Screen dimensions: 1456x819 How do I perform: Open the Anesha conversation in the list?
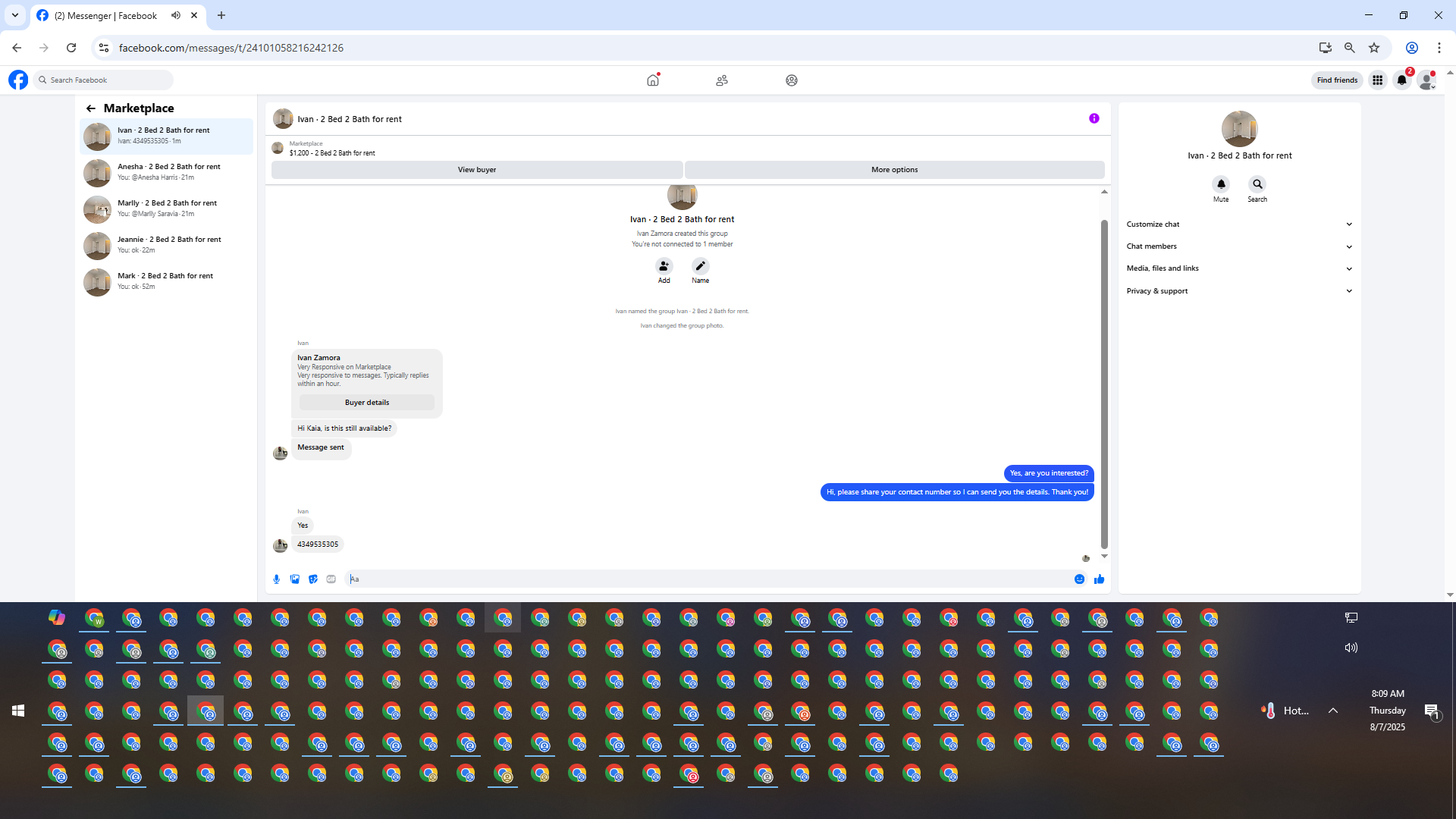pyautogui.click(x=167, y=173)
